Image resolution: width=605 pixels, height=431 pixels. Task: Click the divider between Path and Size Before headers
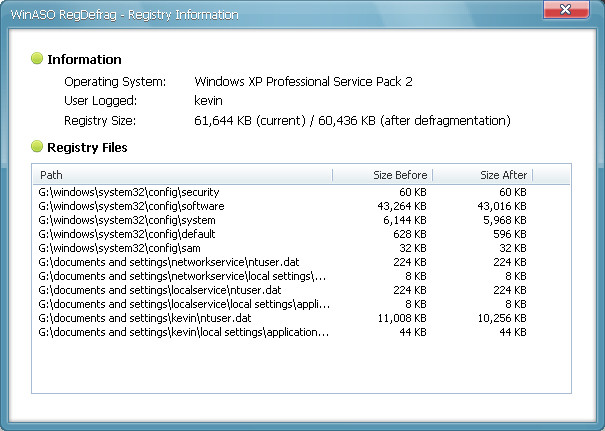pos(332,175)
